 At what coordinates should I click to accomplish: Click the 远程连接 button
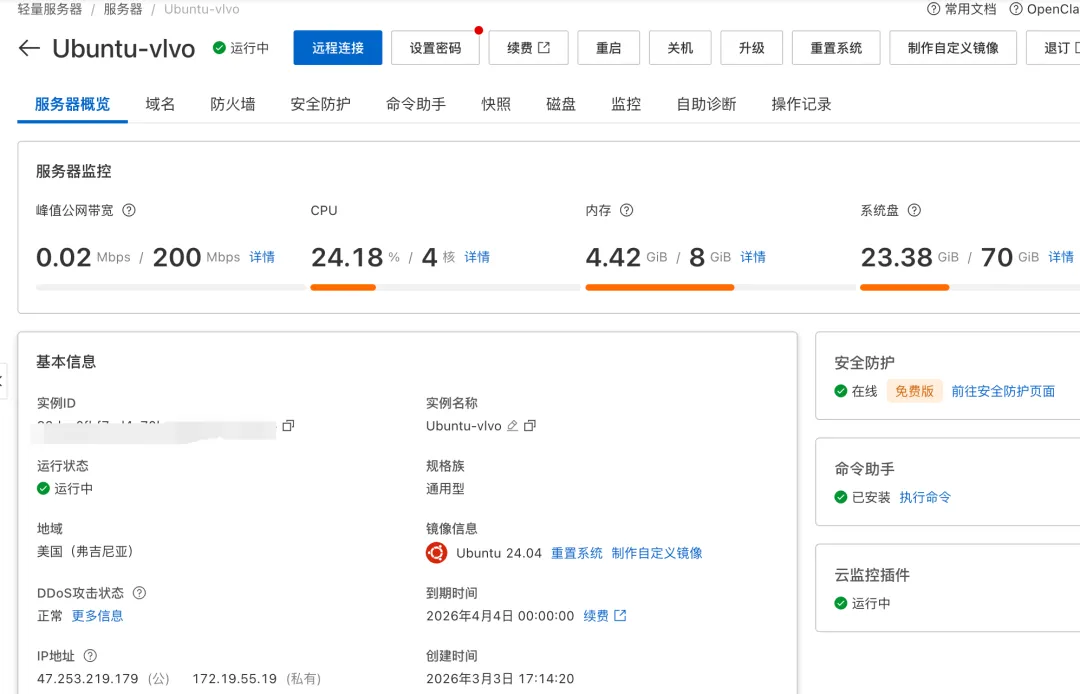coord(338,48)
